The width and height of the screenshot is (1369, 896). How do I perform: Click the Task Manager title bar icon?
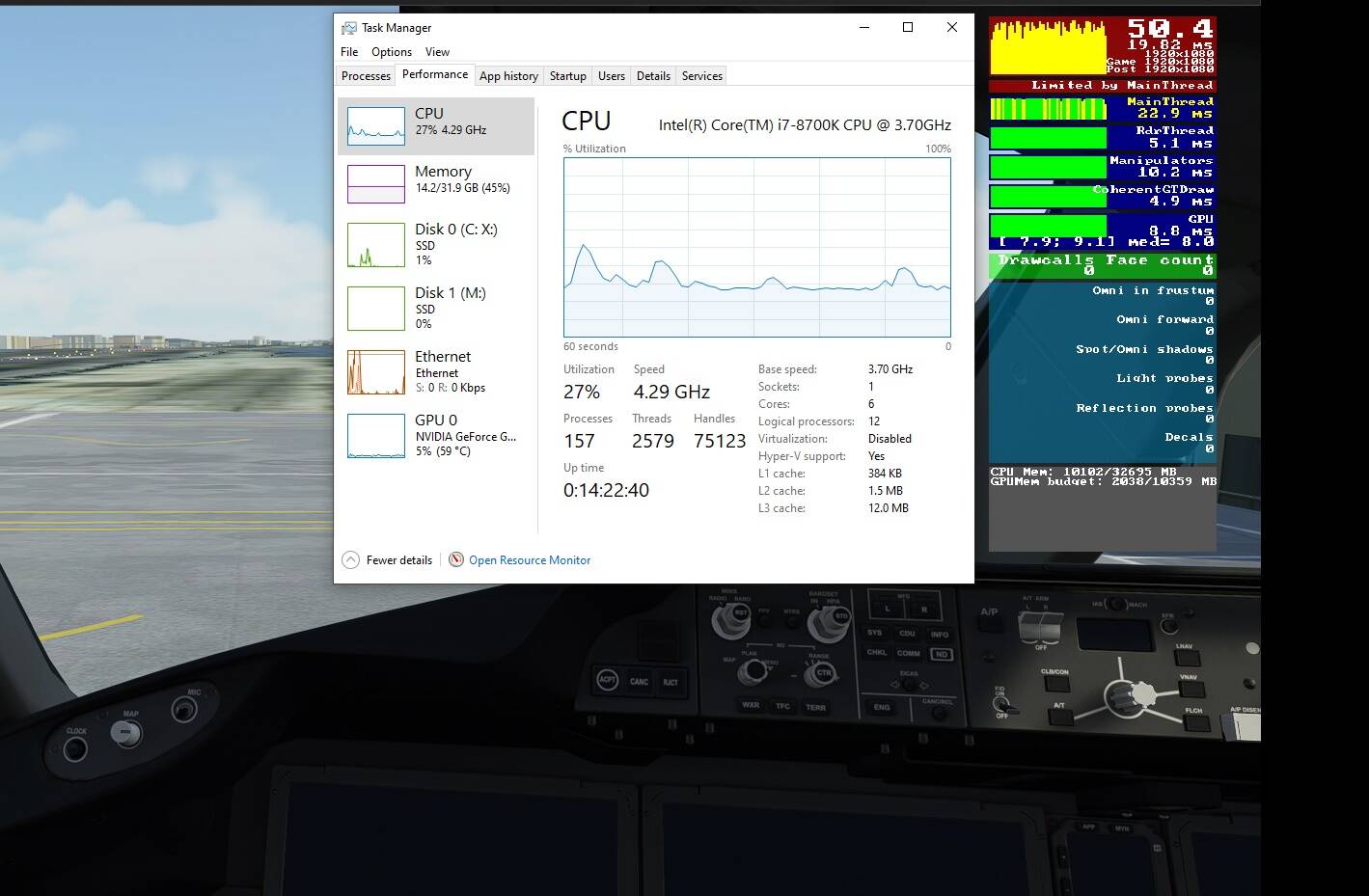[x=349, y=28]
